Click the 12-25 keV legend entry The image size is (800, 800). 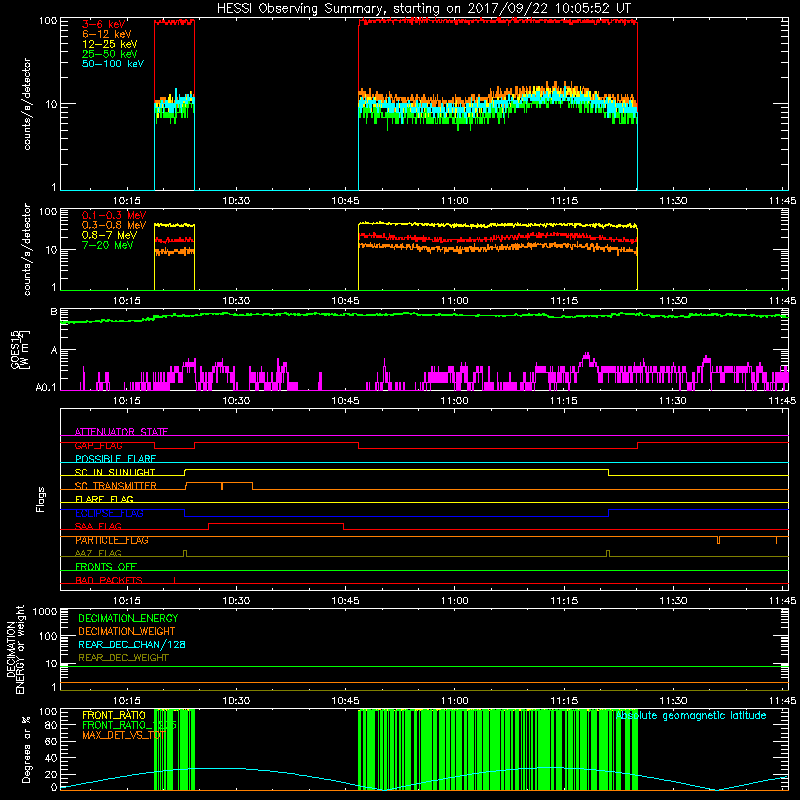coord(110,44)
